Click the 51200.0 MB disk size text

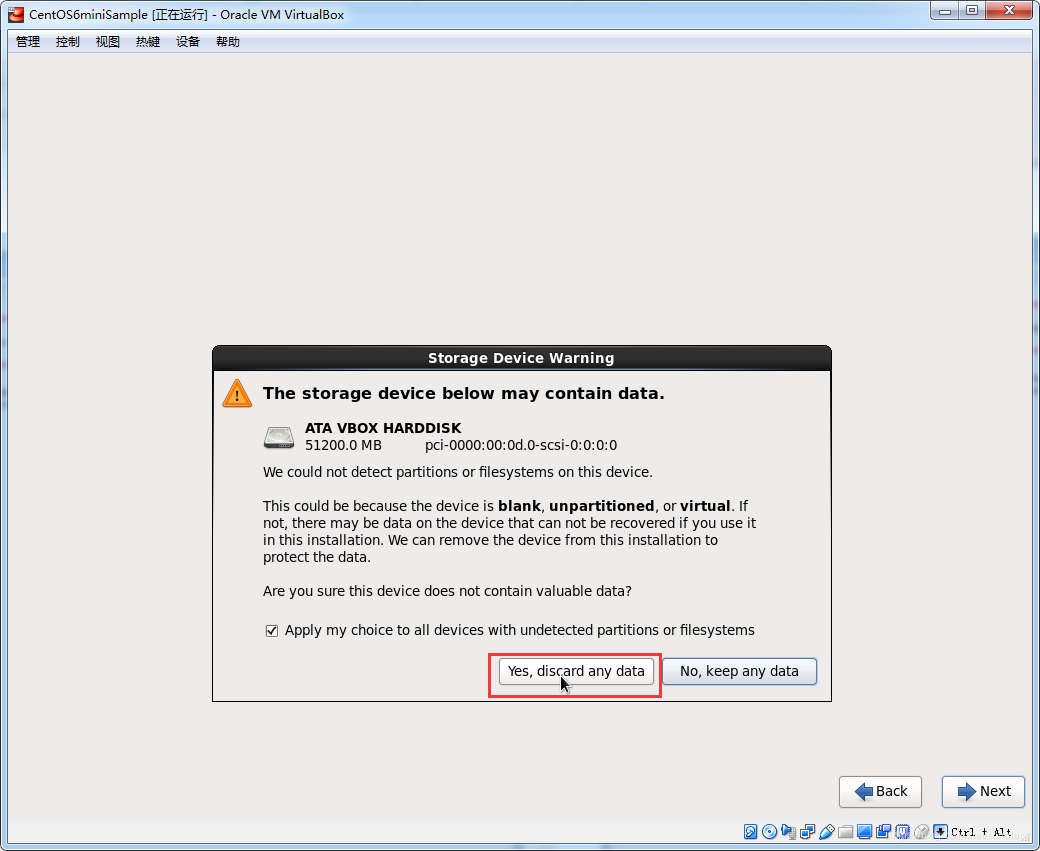pos(344,445)
